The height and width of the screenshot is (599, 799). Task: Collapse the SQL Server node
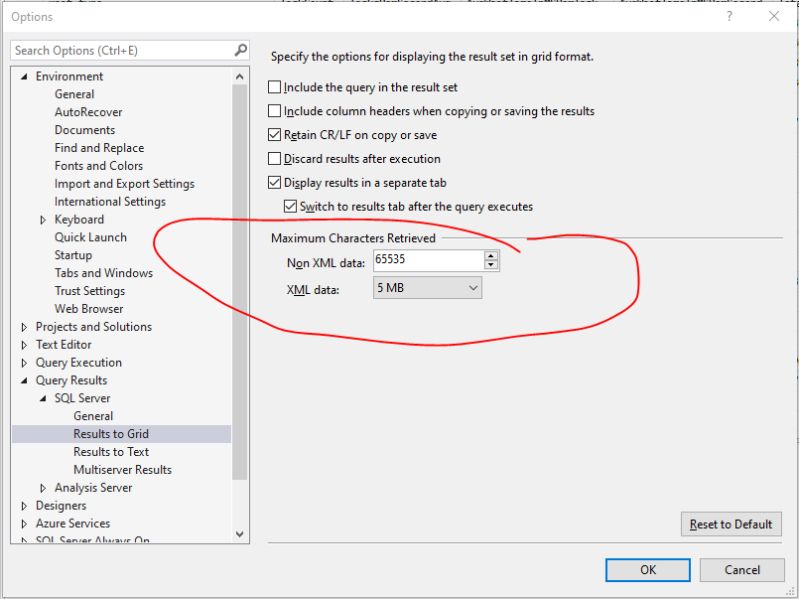point(43,398)
